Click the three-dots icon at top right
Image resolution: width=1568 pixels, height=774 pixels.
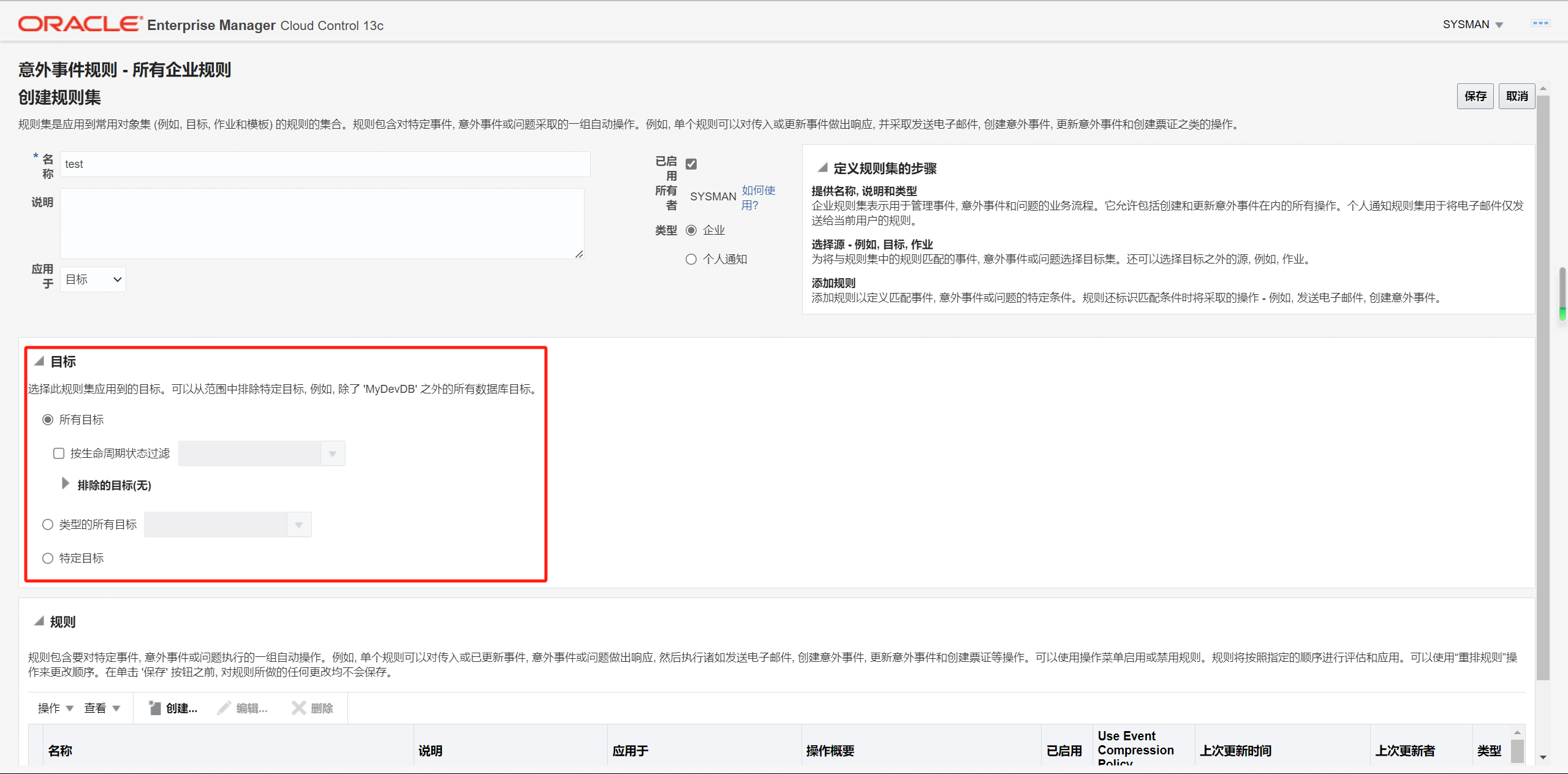(x=1540, y=23)
